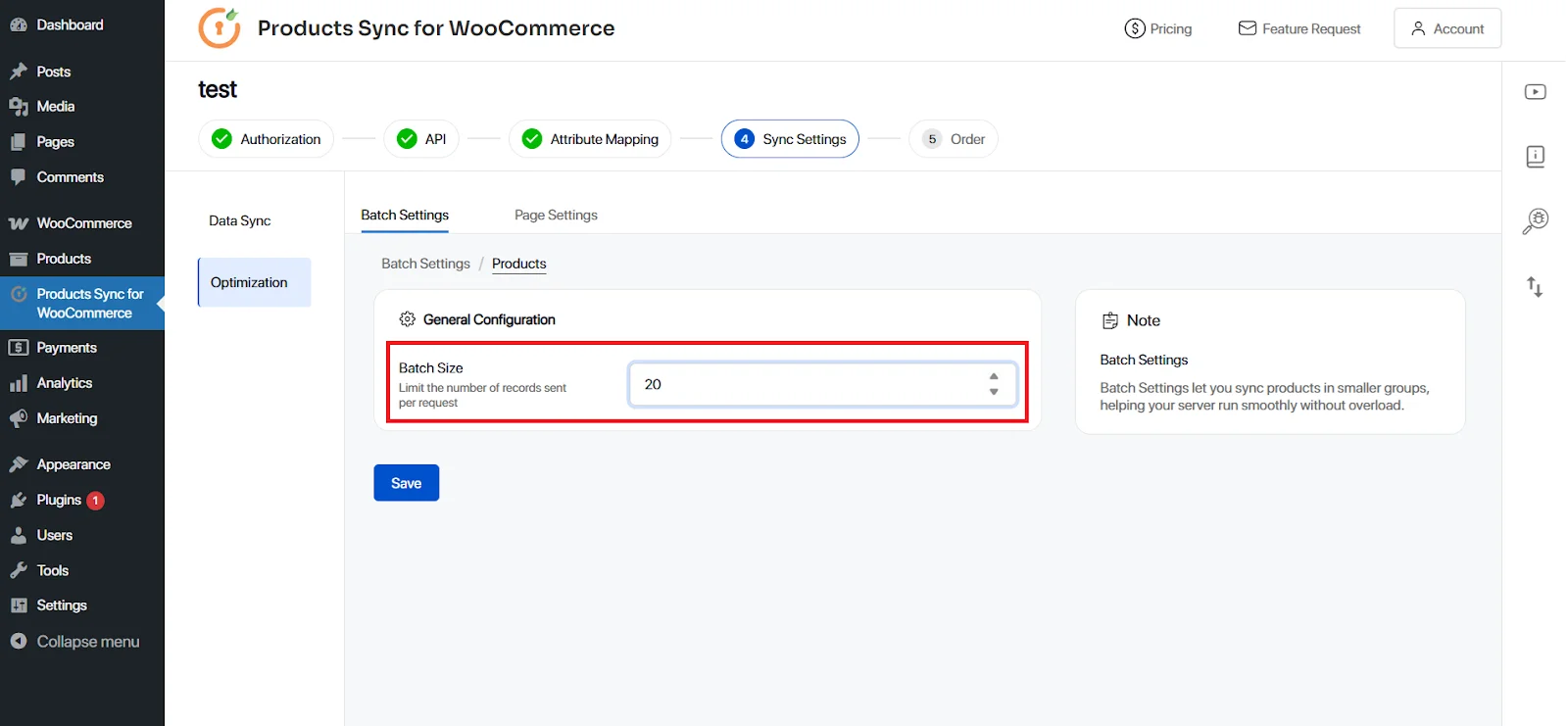The width and height of the screenshot is (1568, 726).
Task: Go to the Sync Settings step
Action: 790,139
